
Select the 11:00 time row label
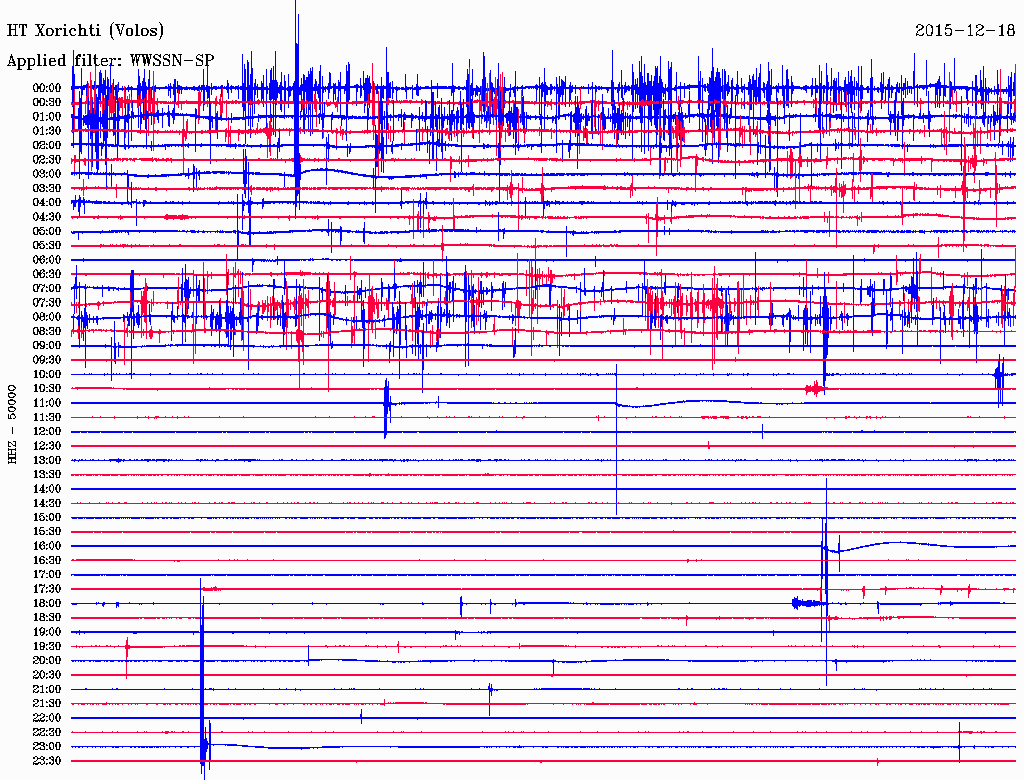[47, 403]
